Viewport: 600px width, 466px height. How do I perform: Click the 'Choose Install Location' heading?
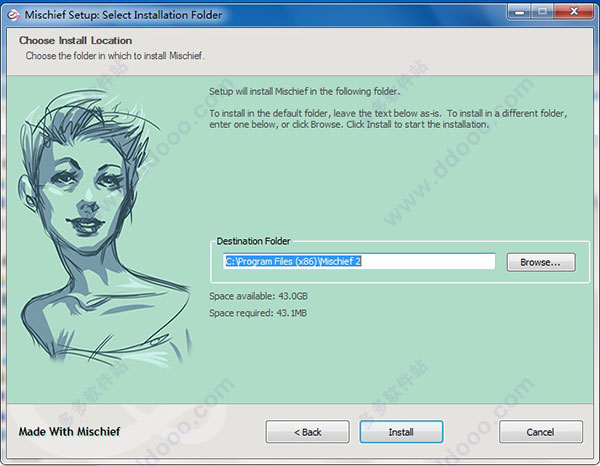pos(75,41)
